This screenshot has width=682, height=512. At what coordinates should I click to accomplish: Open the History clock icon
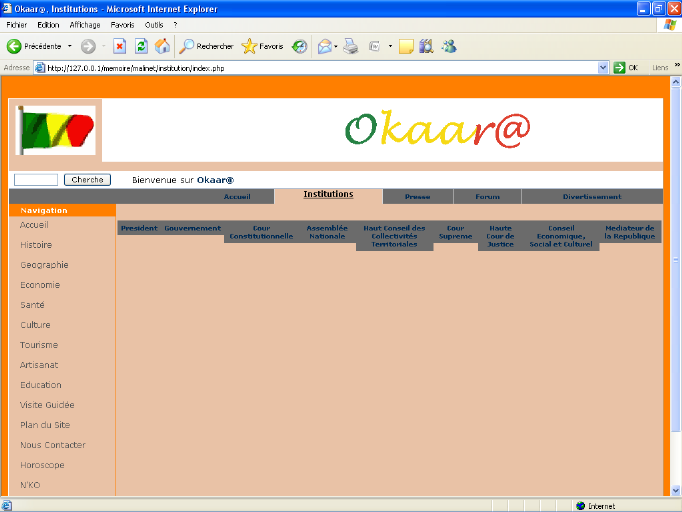pos(299,46)
